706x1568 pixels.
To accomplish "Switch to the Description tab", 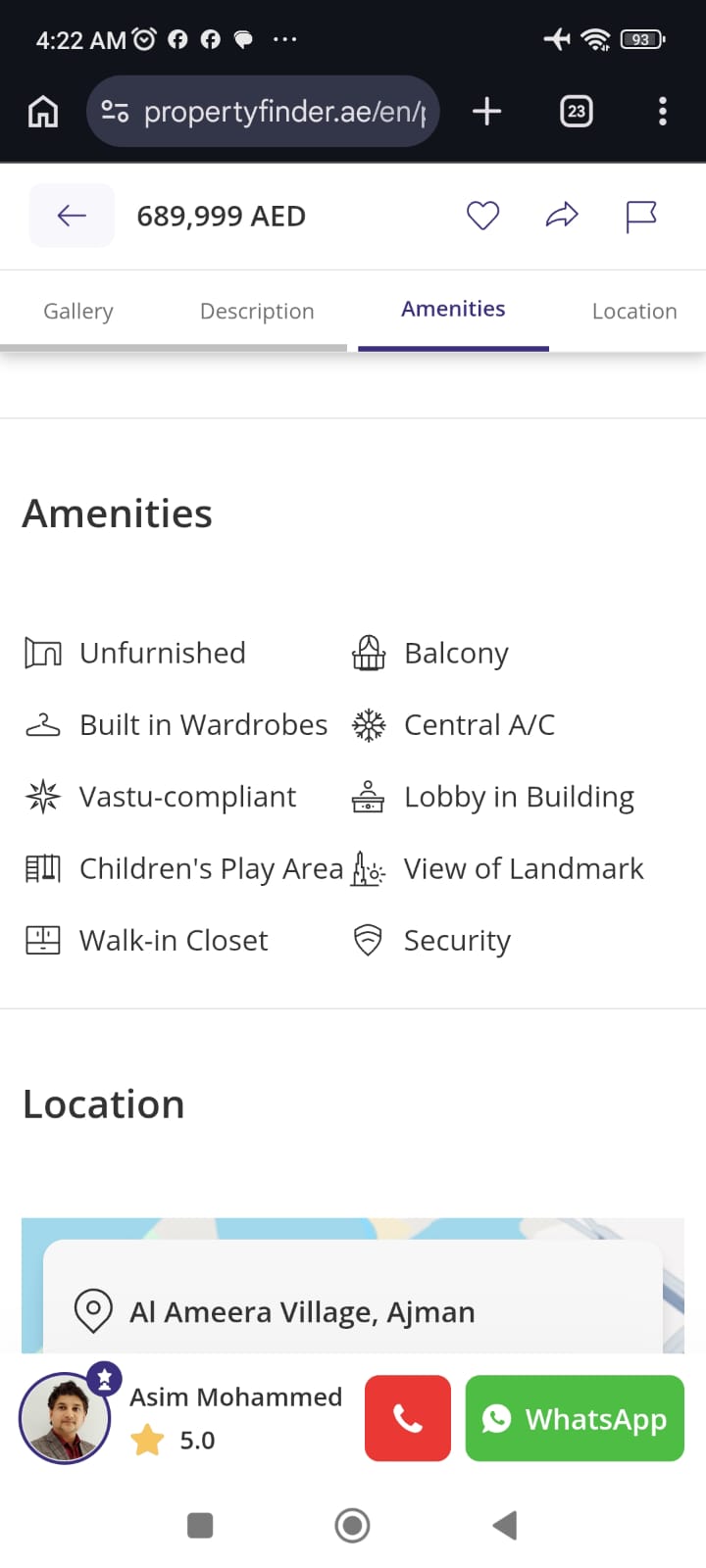I will click(257, 312).
